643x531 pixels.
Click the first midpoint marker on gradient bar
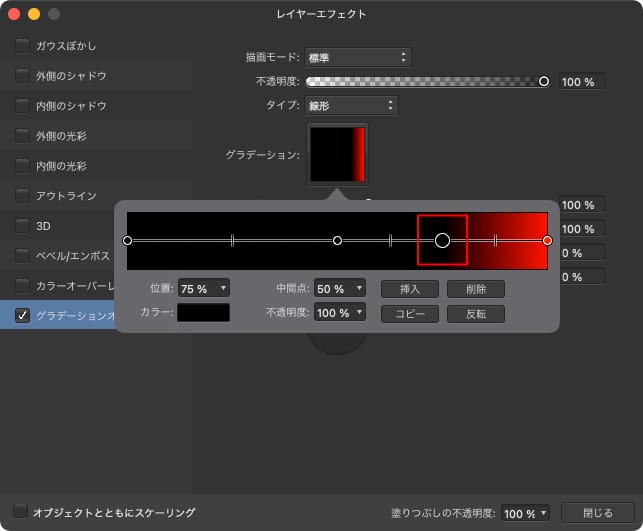[x=232, y=241]
